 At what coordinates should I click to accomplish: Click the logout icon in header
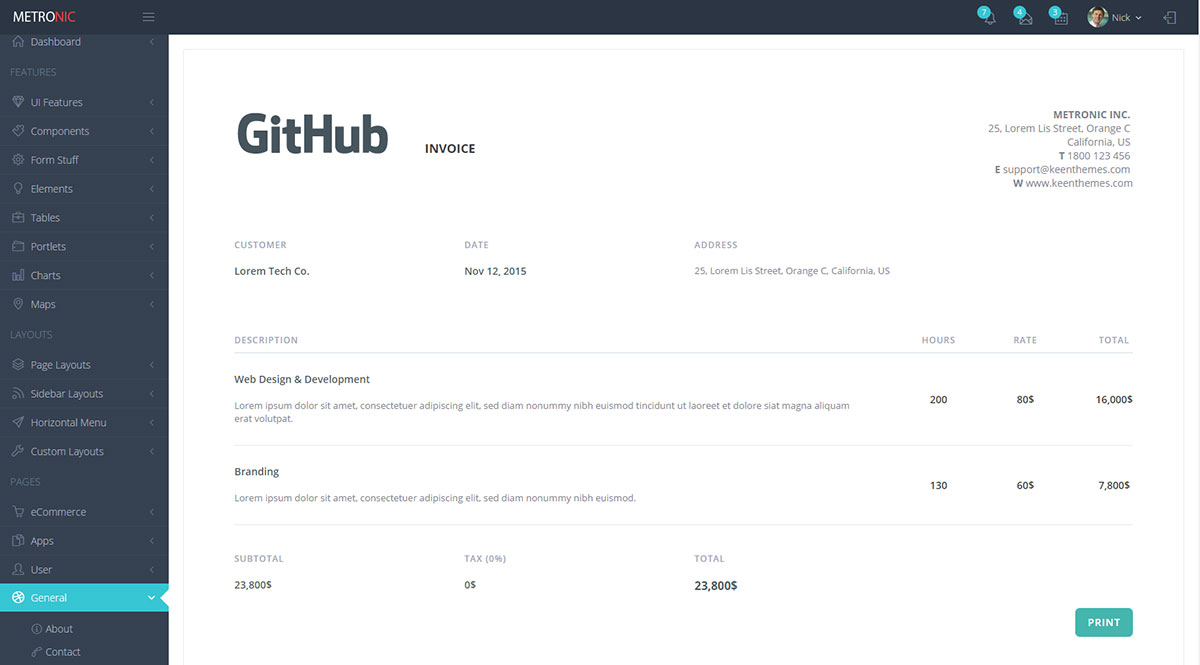pos(1170,17)
